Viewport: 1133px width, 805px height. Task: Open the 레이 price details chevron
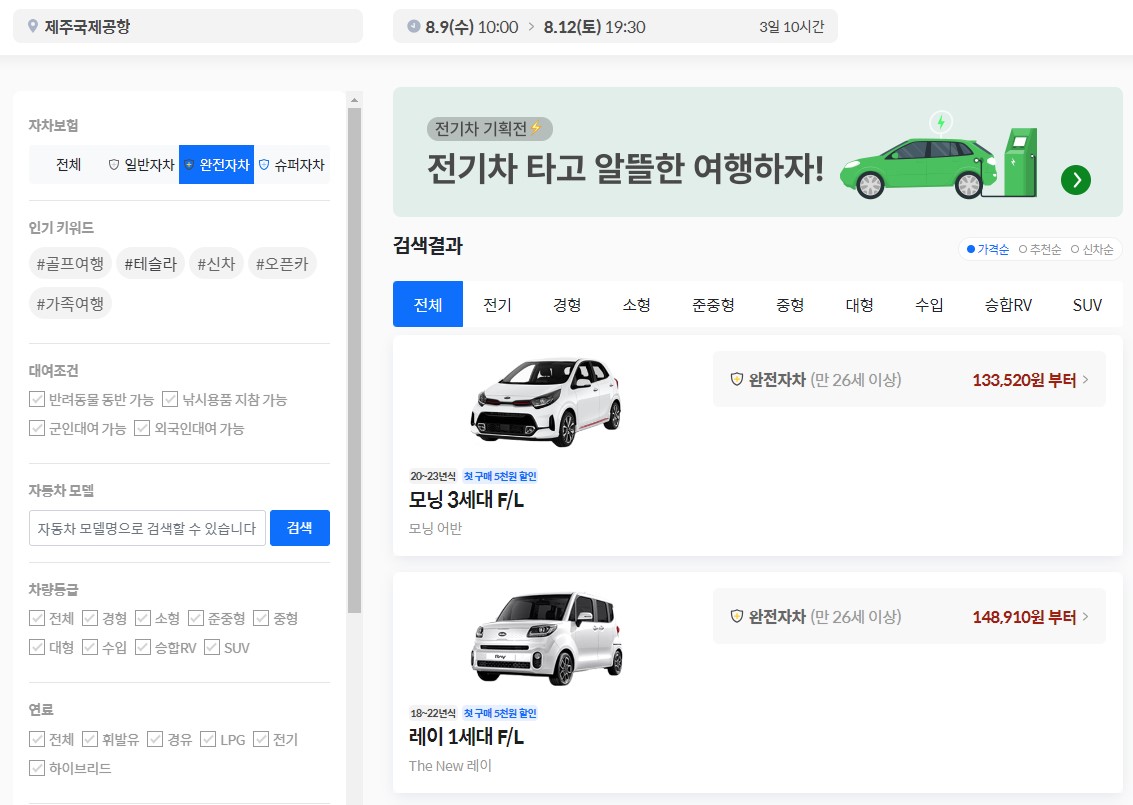pyautogui.click(x=1085, y=616)
